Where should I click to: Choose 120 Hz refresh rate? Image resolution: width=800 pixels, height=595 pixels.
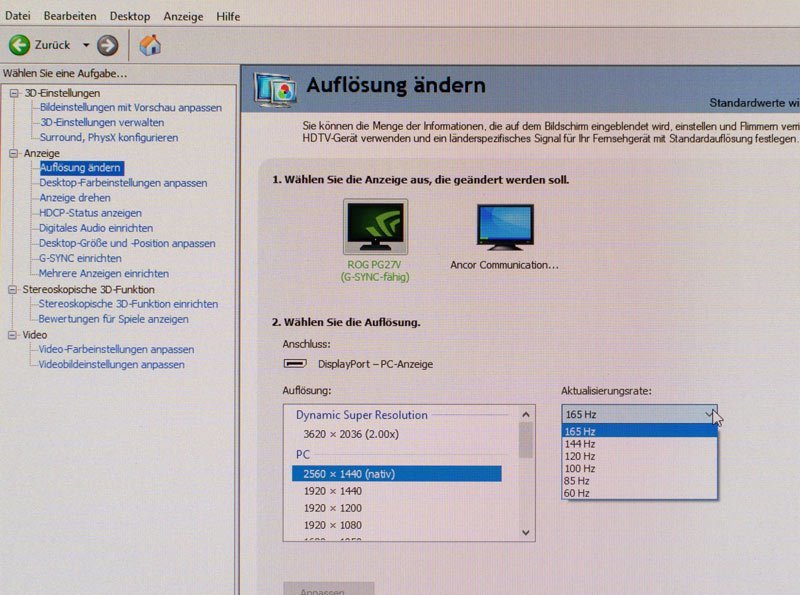639,456
